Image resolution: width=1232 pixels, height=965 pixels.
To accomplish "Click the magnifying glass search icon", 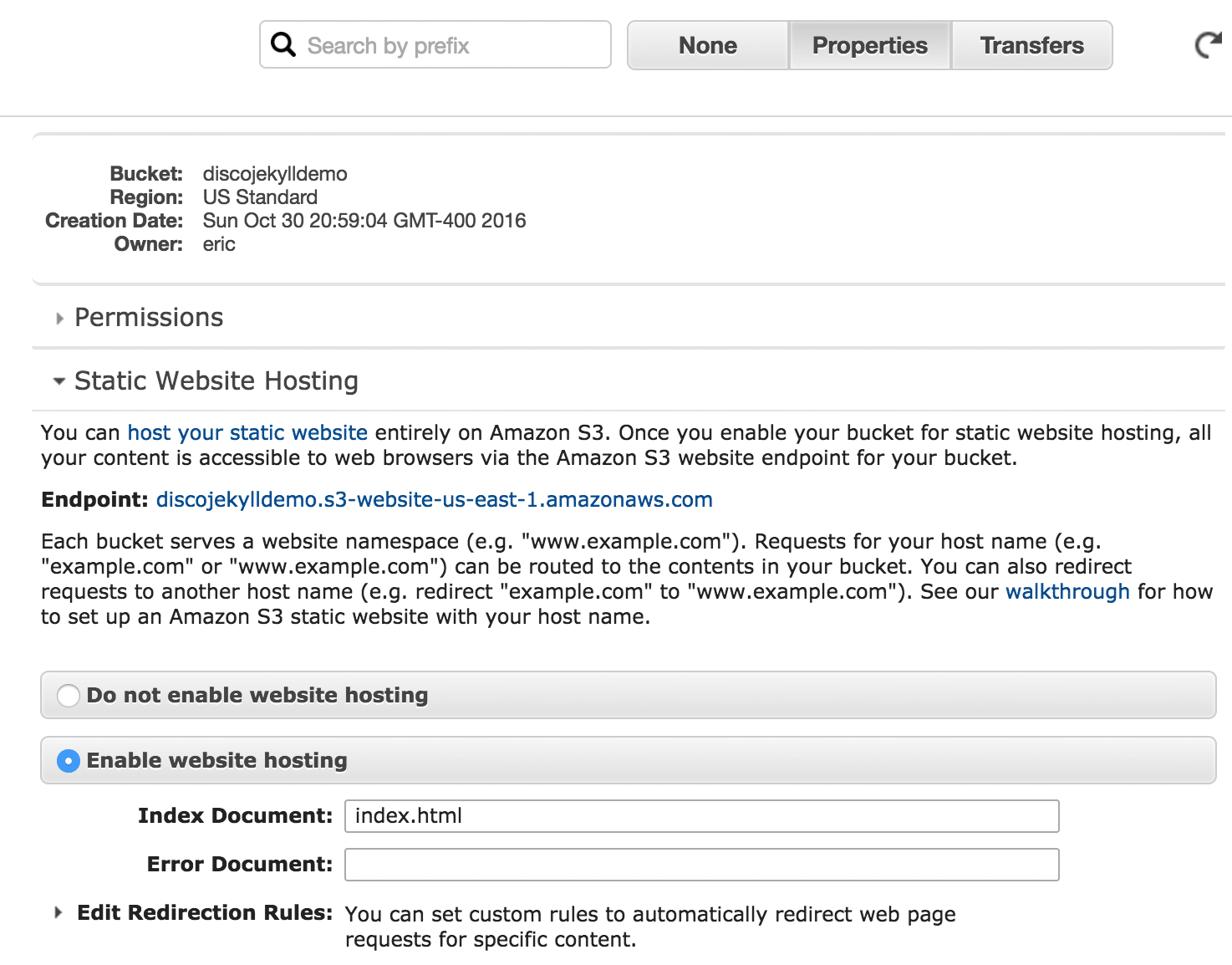I will (283, 44).
